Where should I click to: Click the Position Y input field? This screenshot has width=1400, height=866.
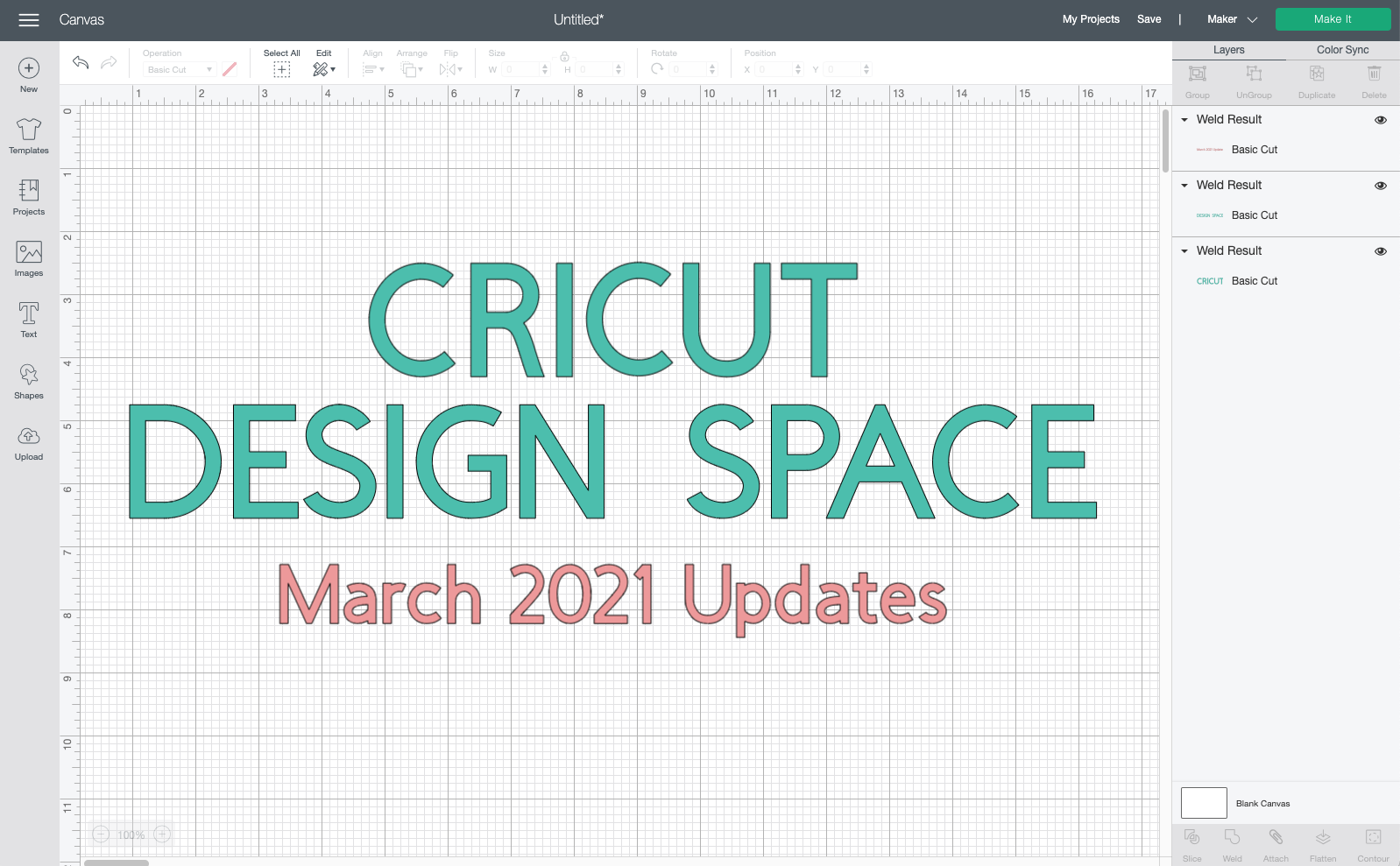click(842, 69)
